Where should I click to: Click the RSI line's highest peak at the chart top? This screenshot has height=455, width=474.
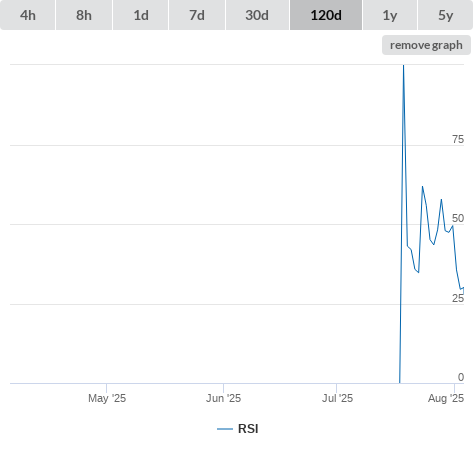pyautogui.click(x=403, y=66)
